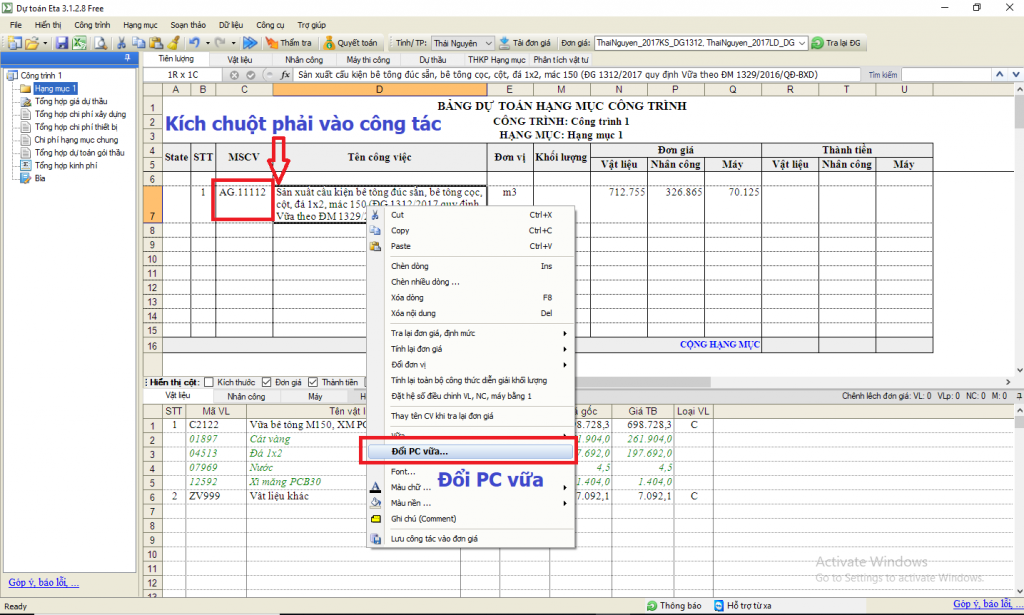Click the Format Painter brush icon
1024x615 pixels.
pos(173,43)
